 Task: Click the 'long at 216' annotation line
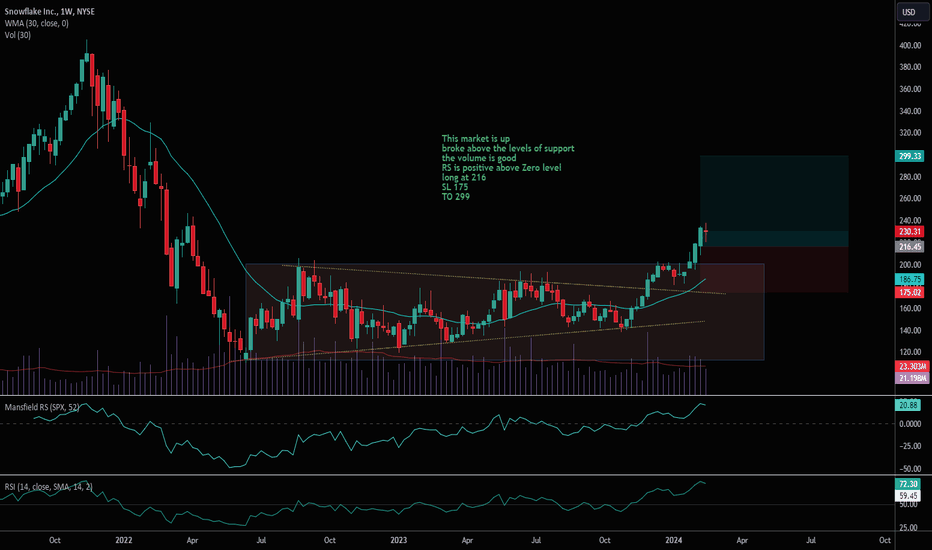click(x=464, y=177)
